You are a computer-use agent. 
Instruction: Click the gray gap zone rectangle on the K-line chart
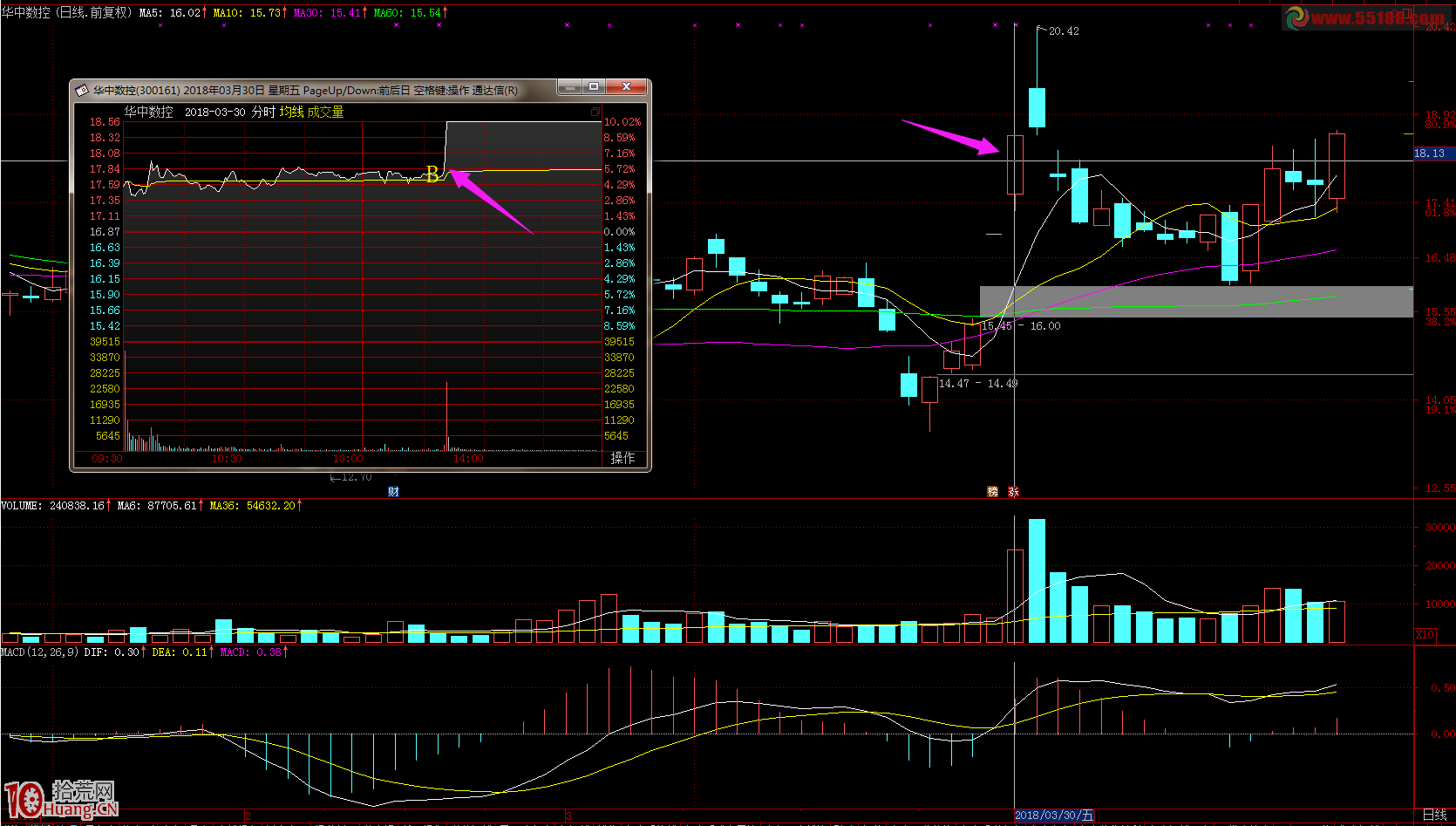pos(1196,302)
